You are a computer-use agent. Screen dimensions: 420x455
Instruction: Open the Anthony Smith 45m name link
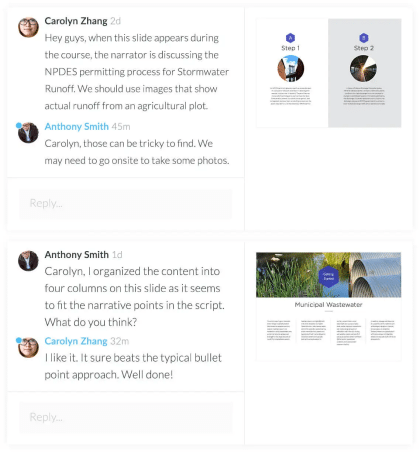(x=77, y=127)
